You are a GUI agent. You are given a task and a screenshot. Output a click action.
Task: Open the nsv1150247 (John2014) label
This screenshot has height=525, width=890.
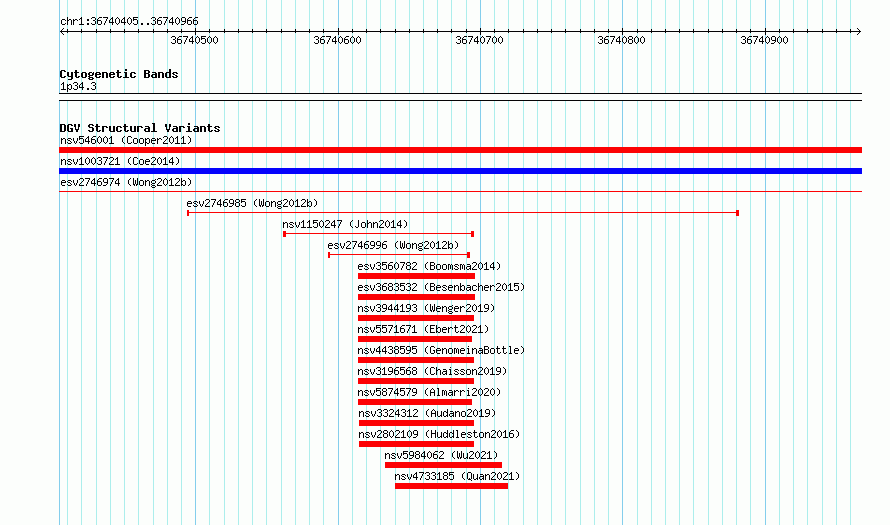345,224
